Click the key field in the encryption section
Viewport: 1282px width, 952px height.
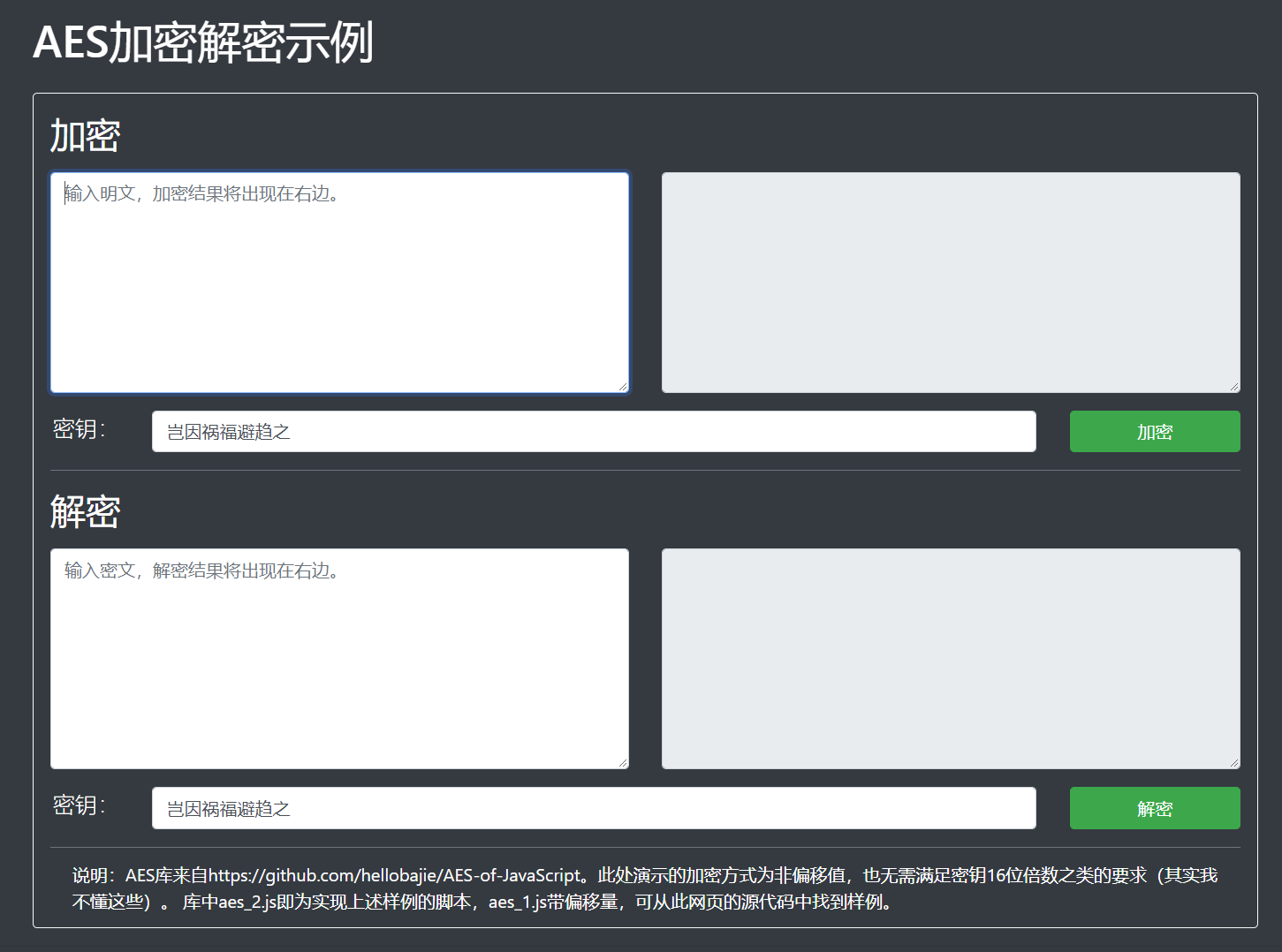point(593,432)
